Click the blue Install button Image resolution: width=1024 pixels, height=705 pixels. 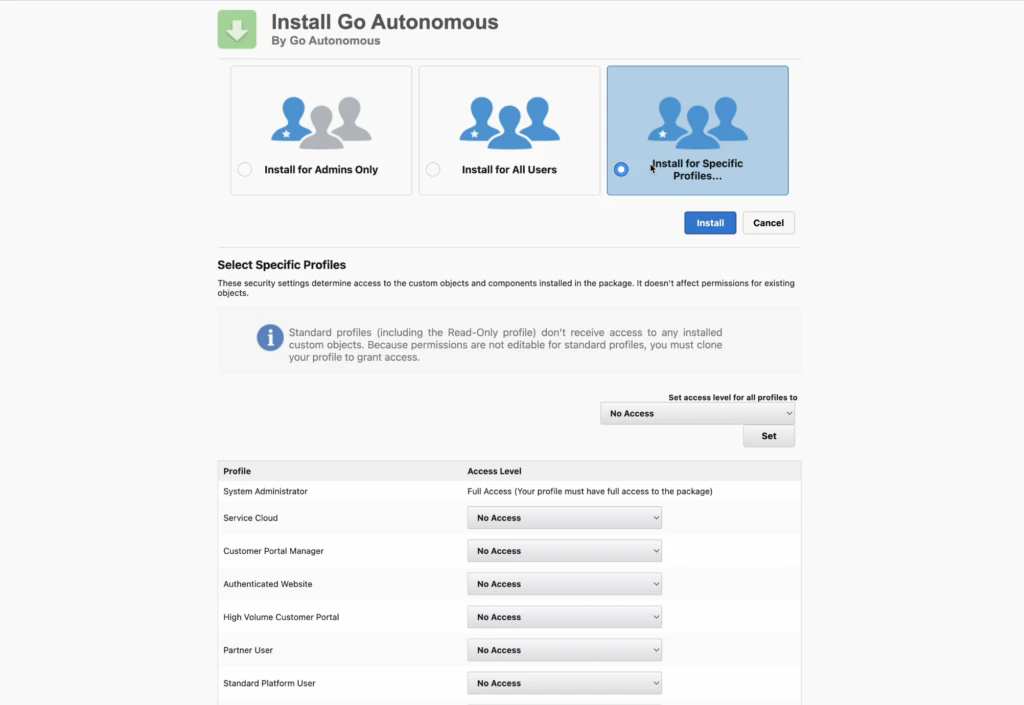click(x=710, y=223)
